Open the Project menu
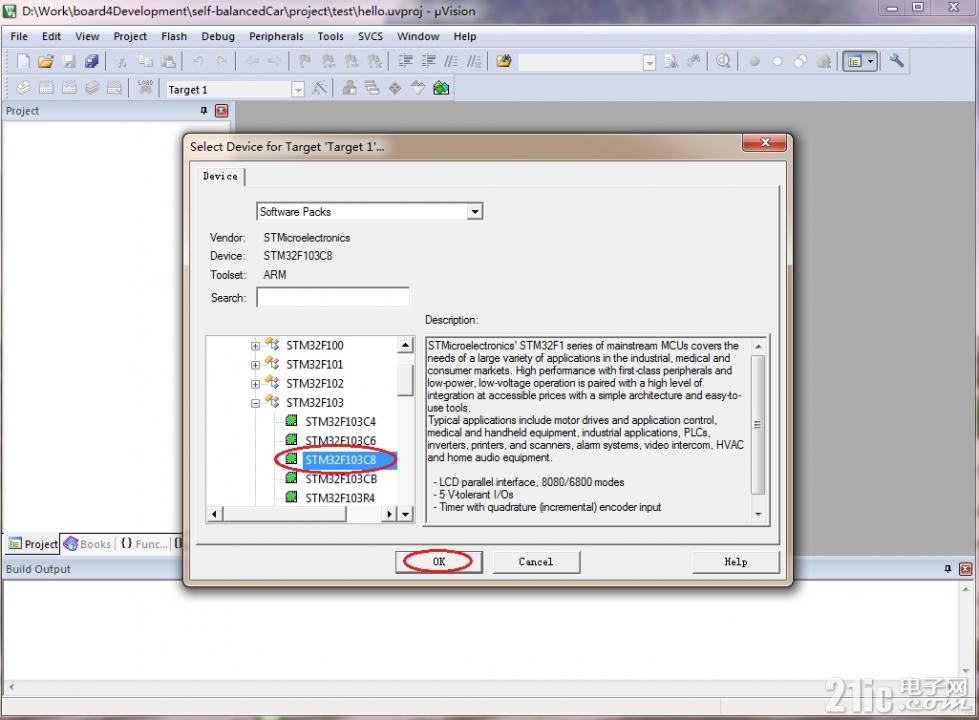 coord(130,36)
